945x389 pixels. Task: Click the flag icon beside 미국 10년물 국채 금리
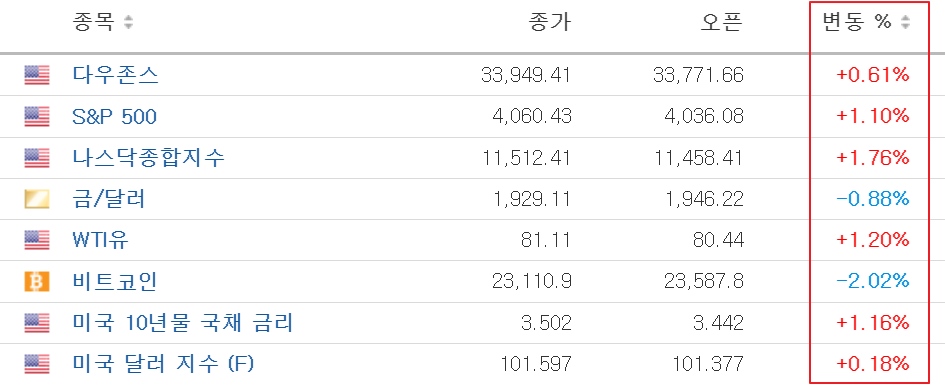pyautogui.click(x=37, y=323)
